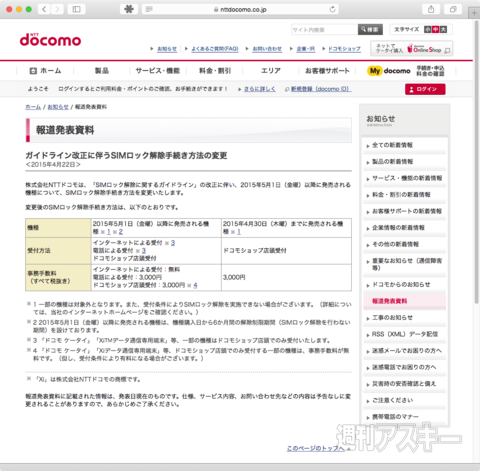Select the サービス・機能 navigation tab
This screenshot has height=471, width=480.
(x=158, y=71)
